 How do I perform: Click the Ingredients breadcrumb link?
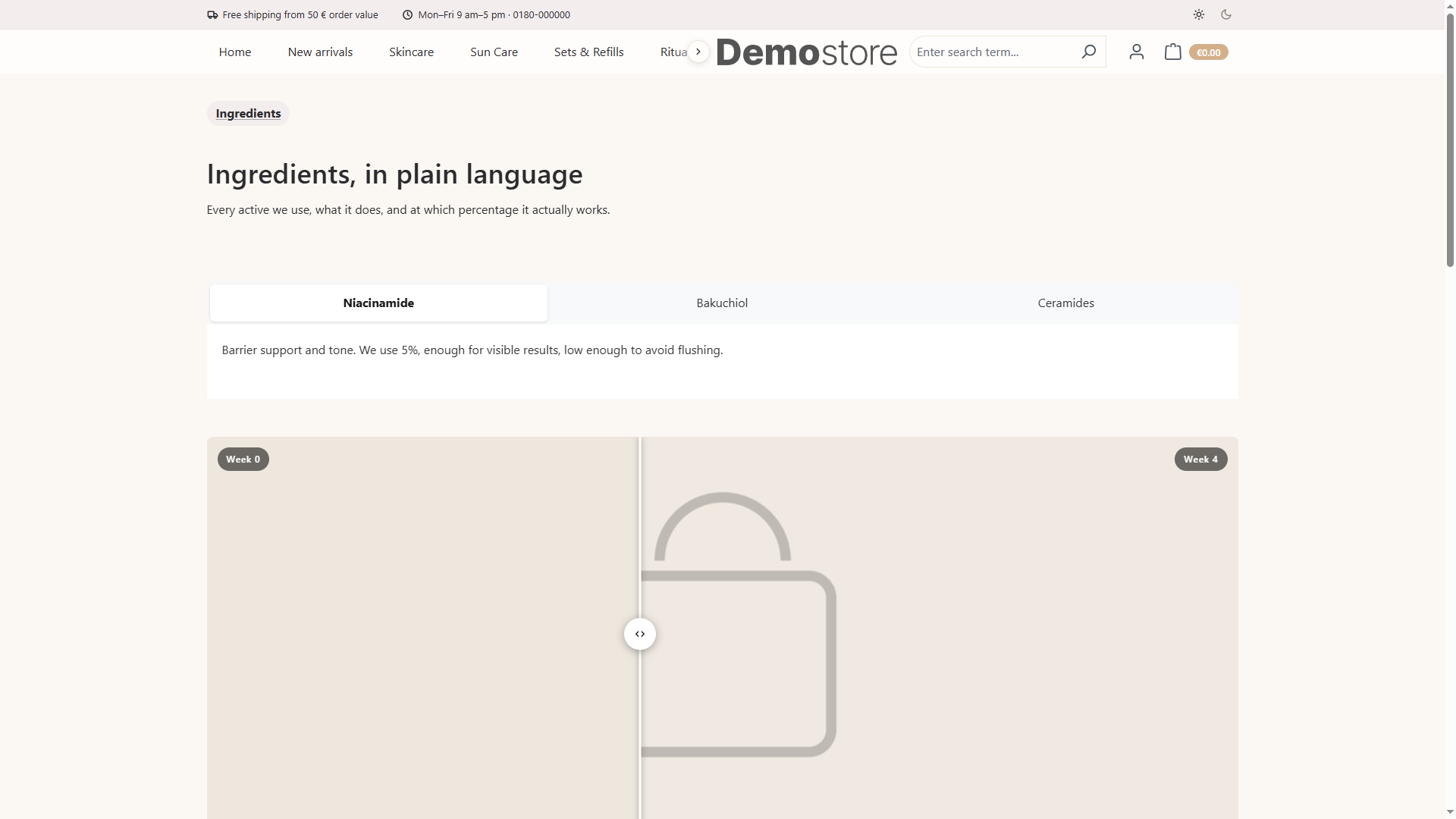pyautogui.click(x=248, y=113)
